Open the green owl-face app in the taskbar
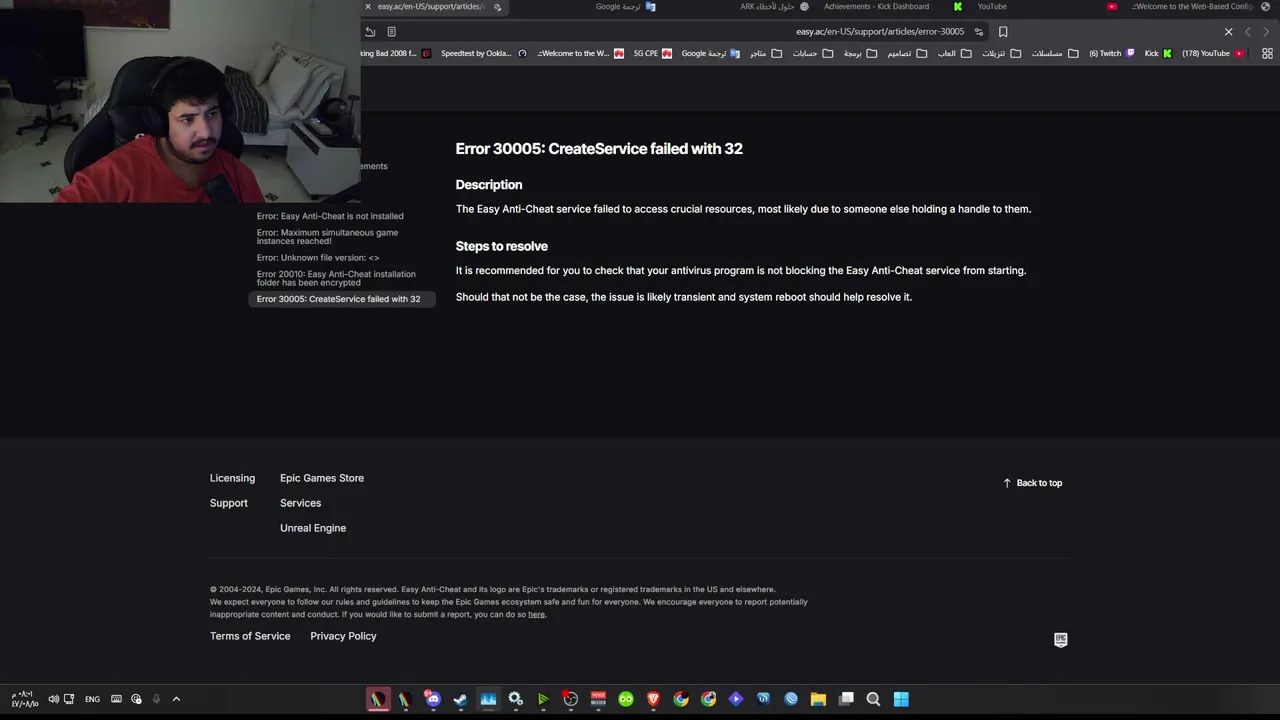1280x720 pixels. (x=626, y=699)
